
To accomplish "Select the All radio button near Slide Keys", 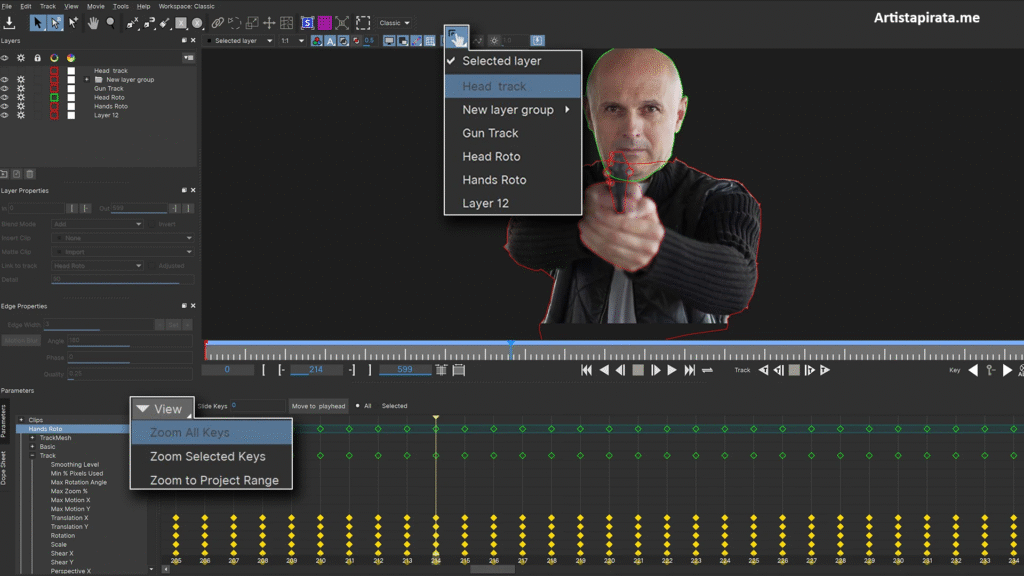I will [x=358, y=406].
